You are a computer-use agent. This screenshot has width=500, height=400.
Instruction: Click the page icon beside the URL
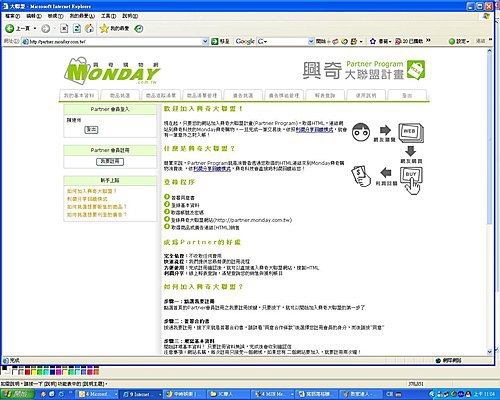click(x=25, y=41)
